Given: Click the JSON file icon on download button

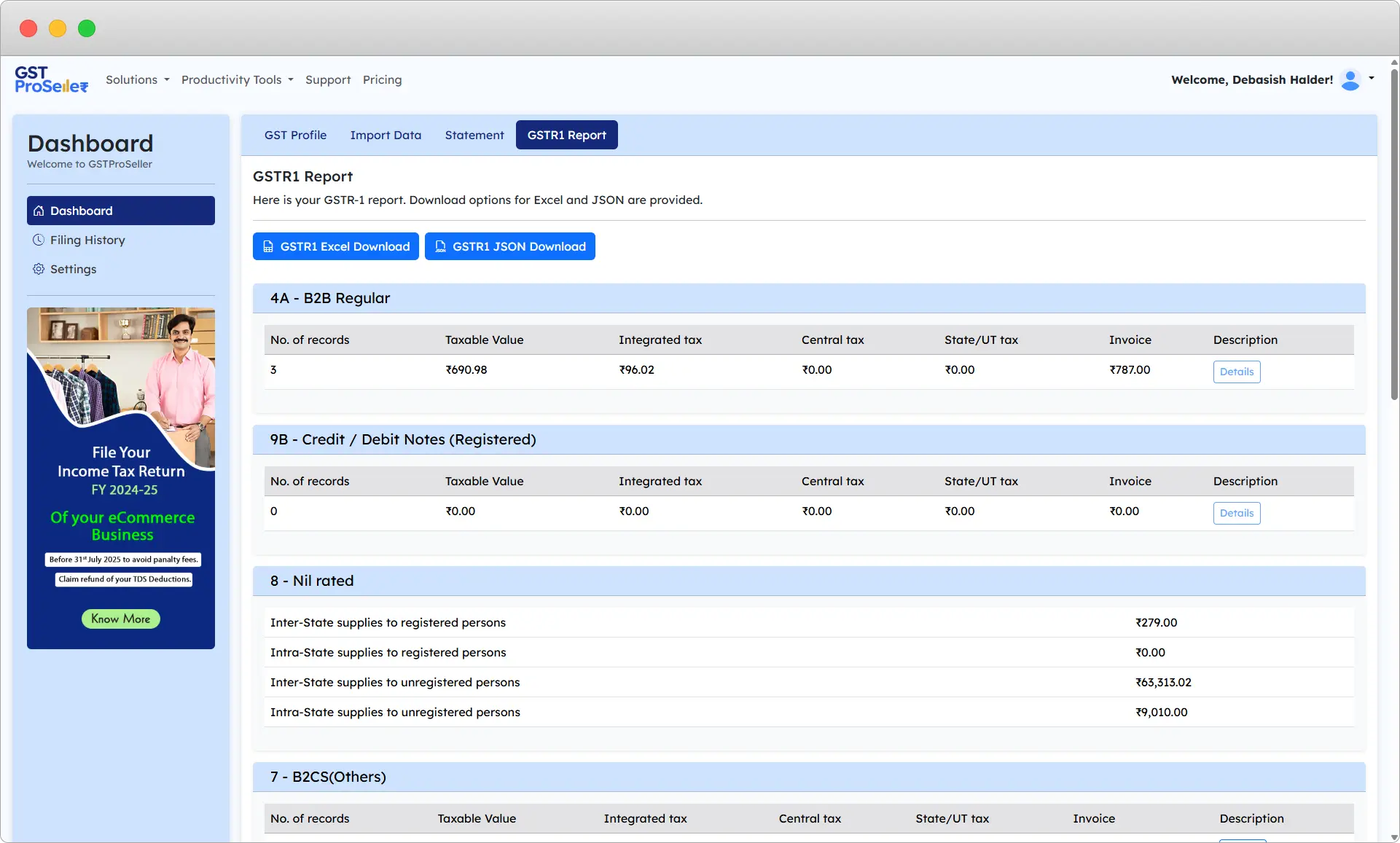Looking at the screenshot, I should tap(440, 246).
